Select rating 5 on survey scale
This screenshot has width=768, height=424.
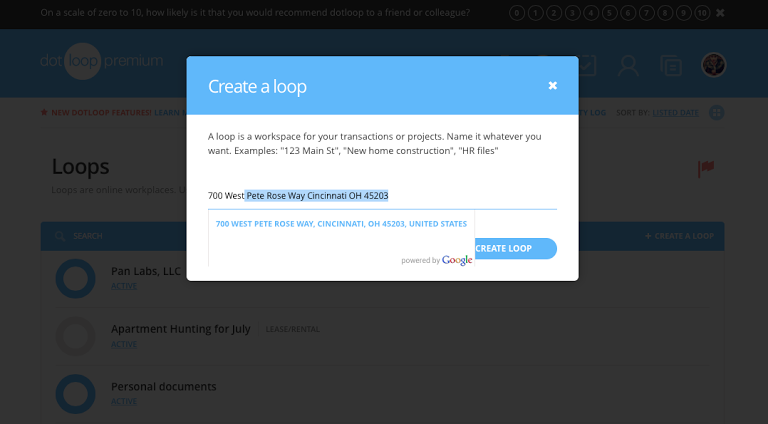click(x=609, y=13)
